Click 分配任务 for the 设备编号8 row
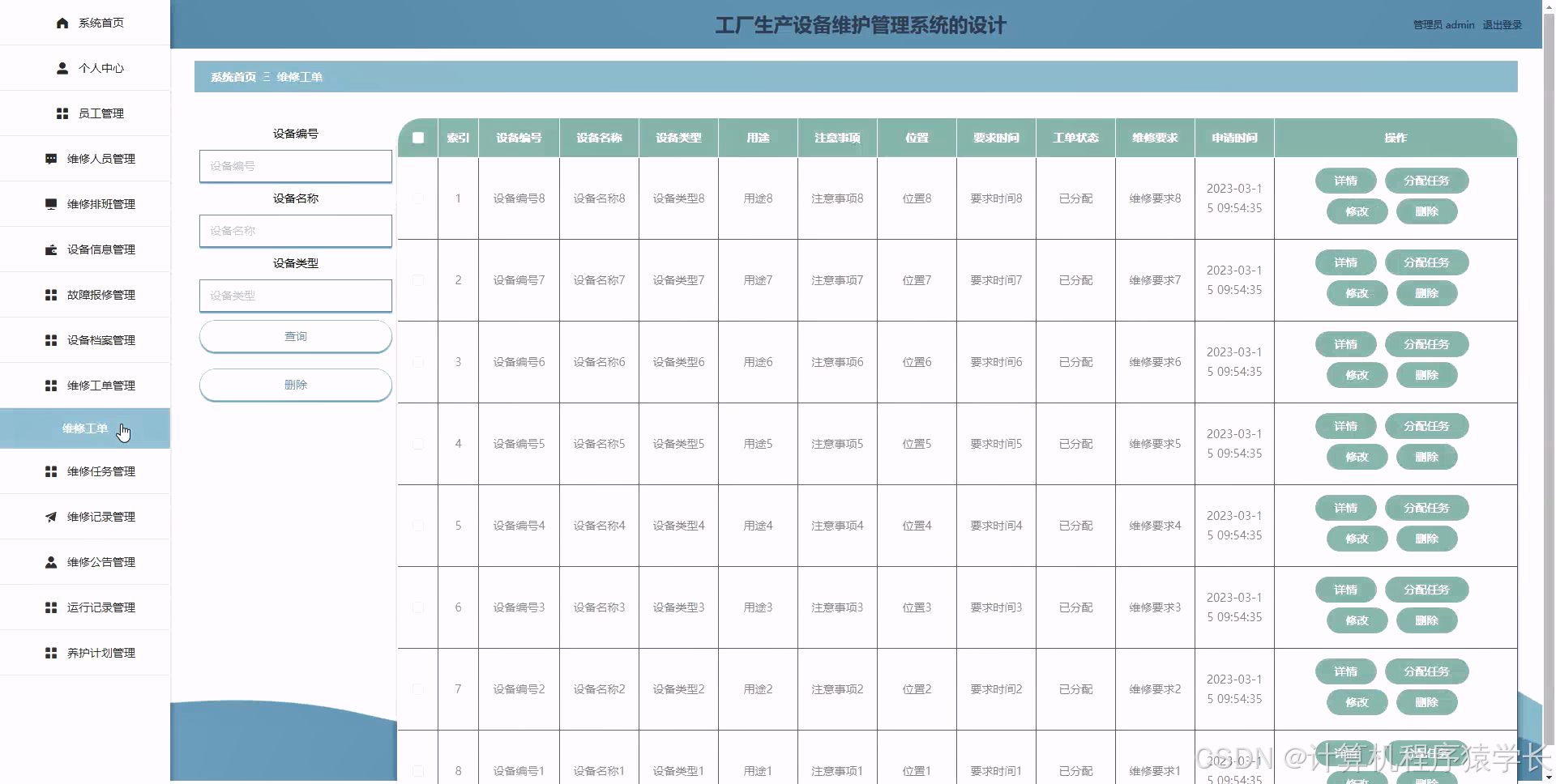This screenshot has height=784, width=1556. (1426, 181)
